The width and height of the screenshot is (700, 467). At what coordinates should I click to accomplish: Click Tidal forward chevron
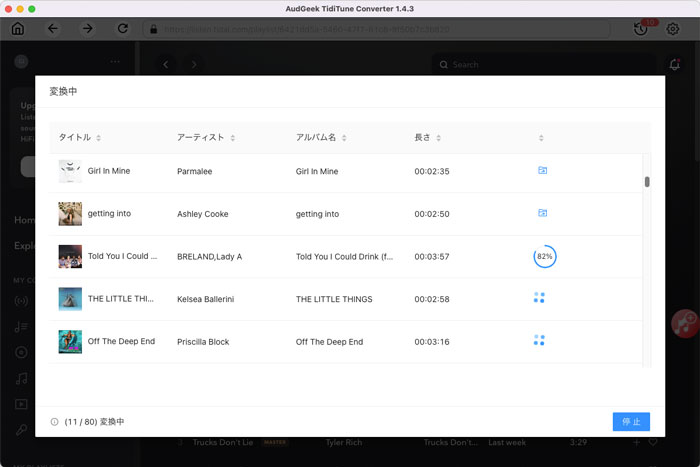point(194,65)
